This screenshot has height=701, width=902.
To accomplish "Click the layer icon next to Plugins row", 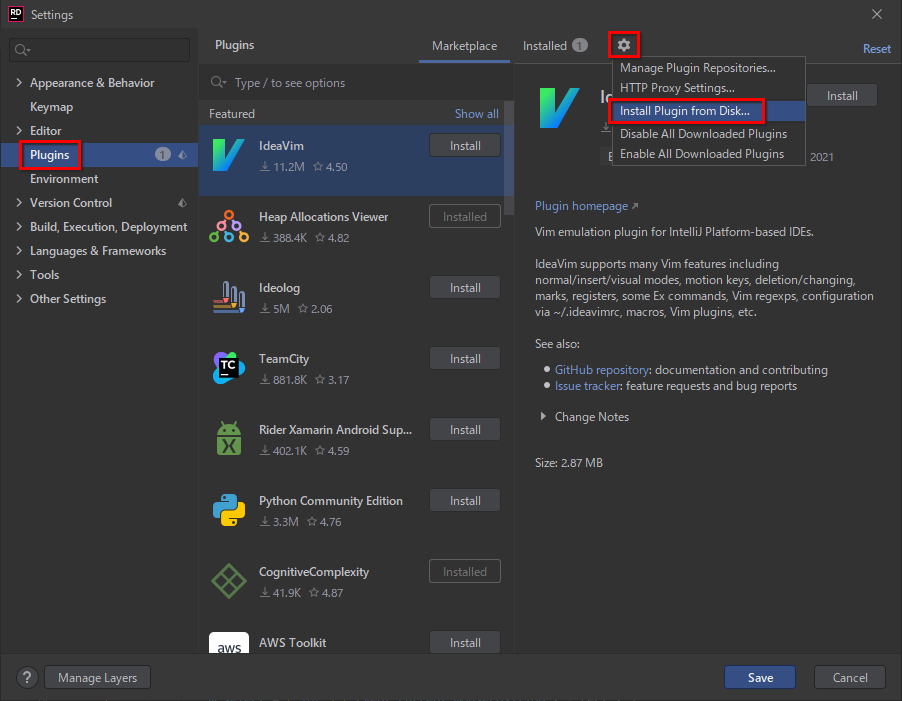I will tap(183, 155).
